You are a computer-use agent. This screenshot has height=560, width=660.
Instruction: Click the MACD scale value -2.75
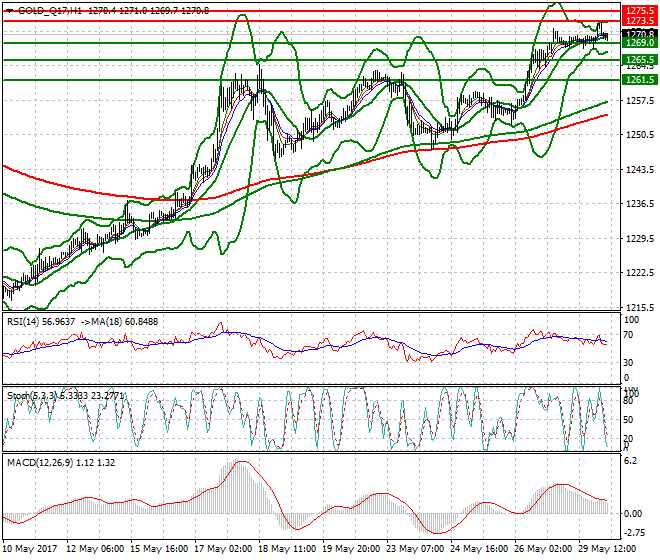(633, 533)
